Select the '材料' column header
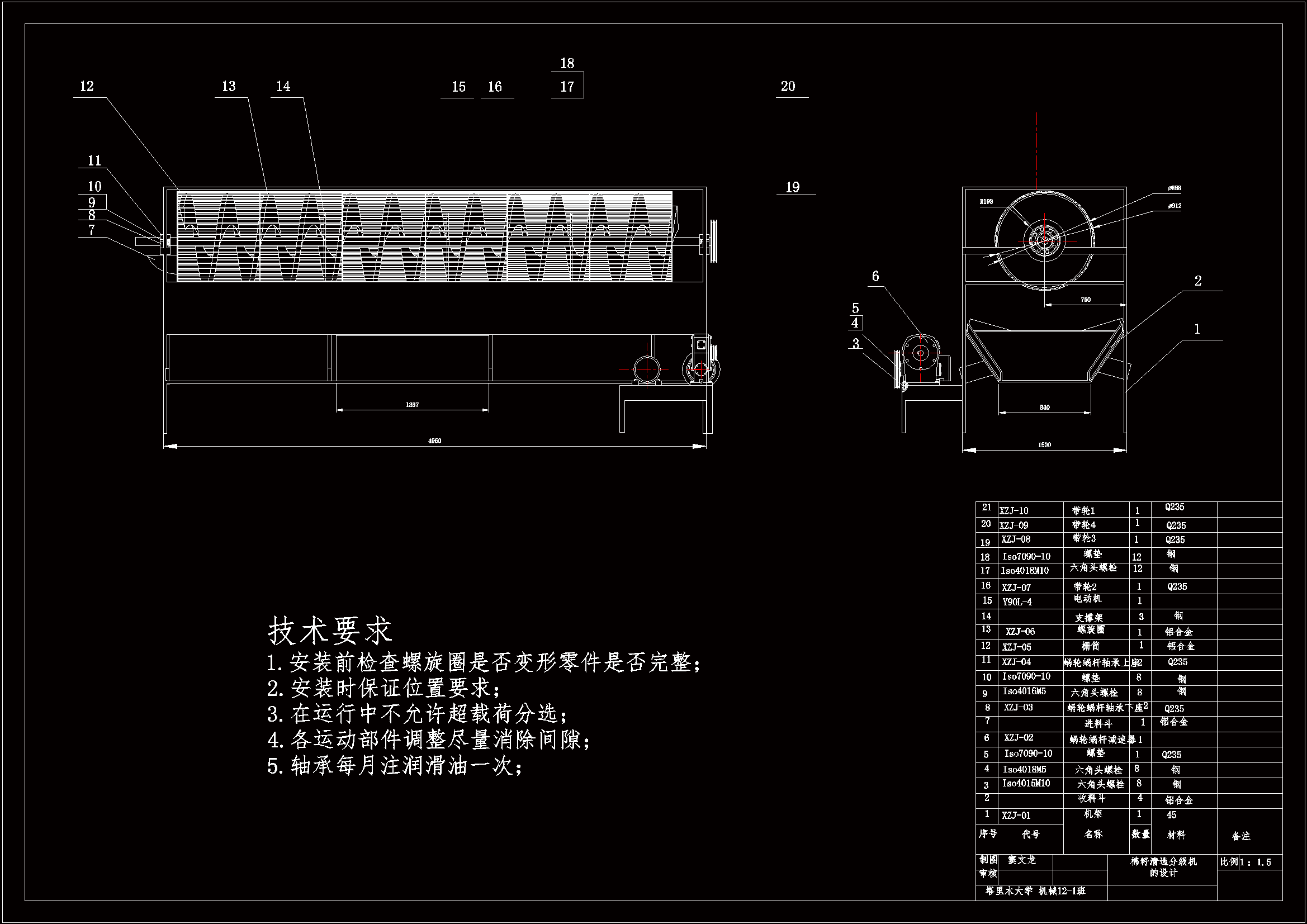The width and height of the screenshot is (1307, 924). click(1176, 835)
